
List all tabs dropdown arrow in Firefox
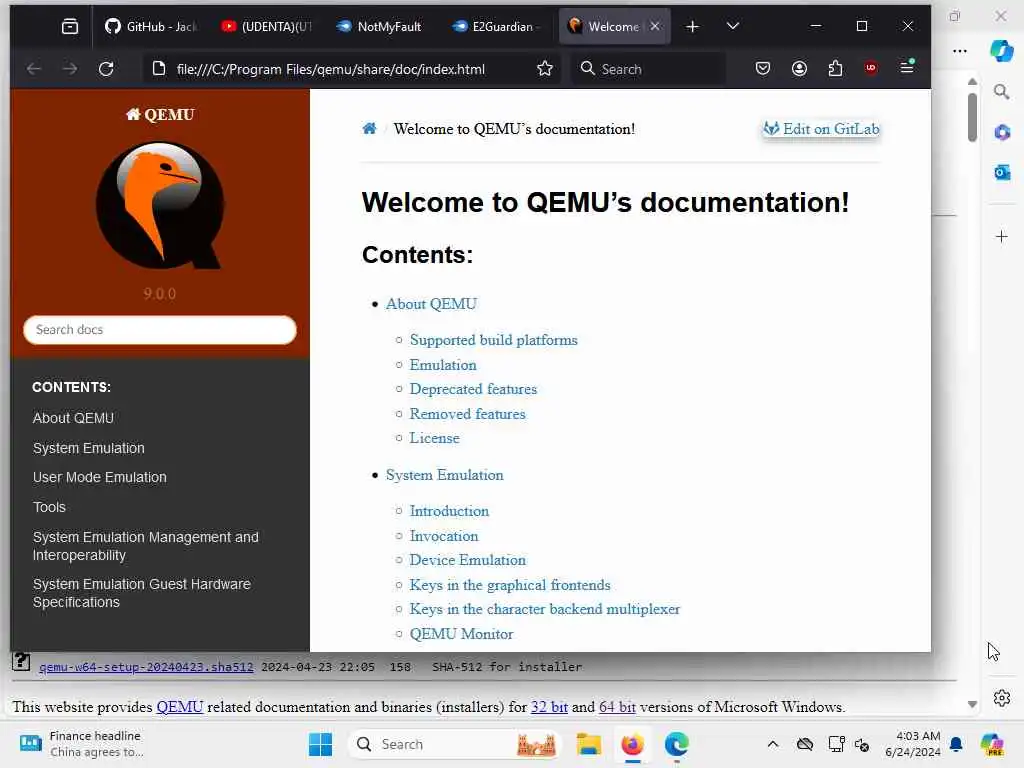(733, 26)
